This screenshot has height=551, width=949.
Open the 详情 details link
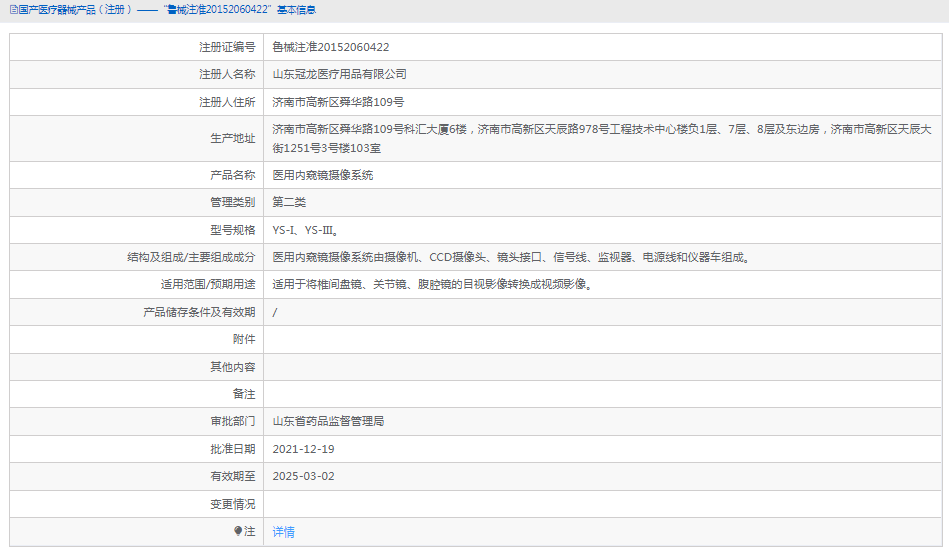coord(283,532)
